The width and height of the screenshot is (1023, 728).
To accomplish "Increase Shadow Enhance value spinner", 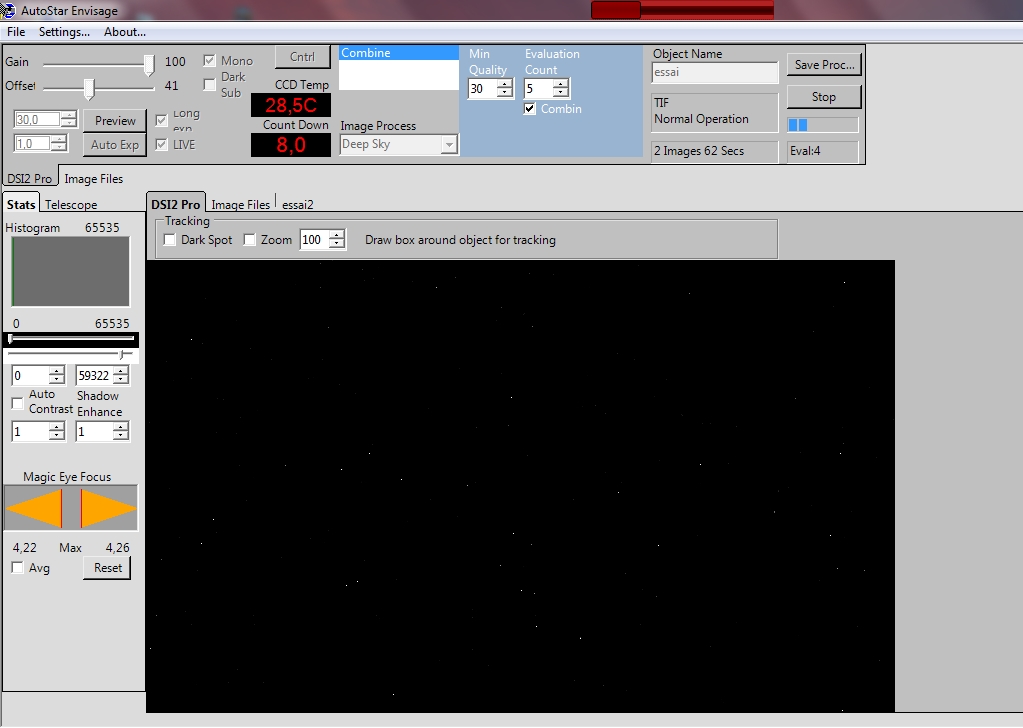I will (x=121, y=427).
